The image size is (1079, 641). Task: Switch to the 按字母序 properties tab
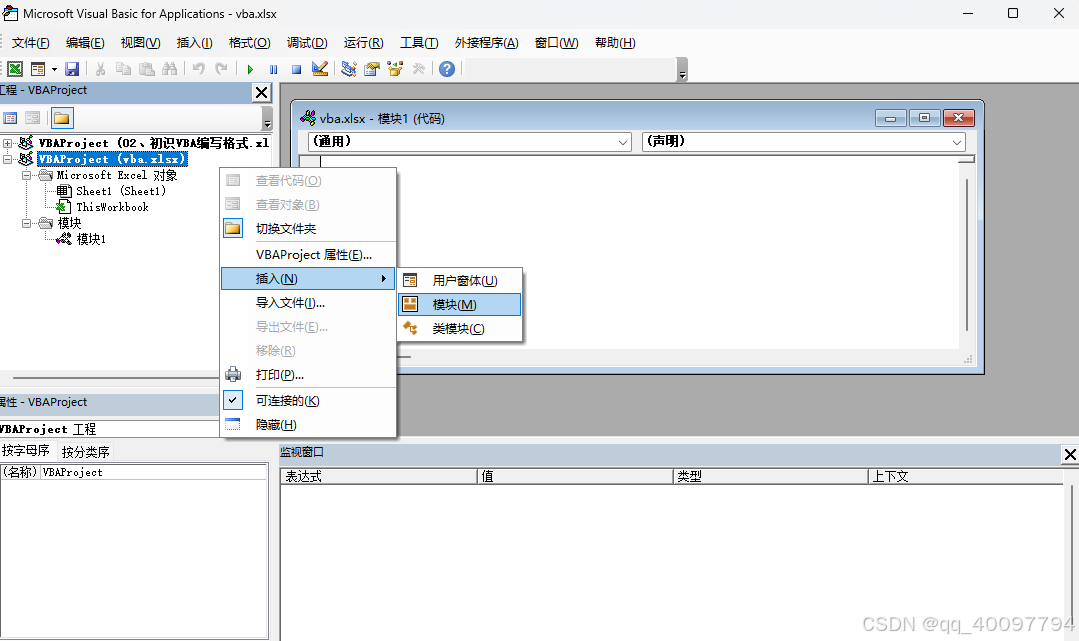25,451
